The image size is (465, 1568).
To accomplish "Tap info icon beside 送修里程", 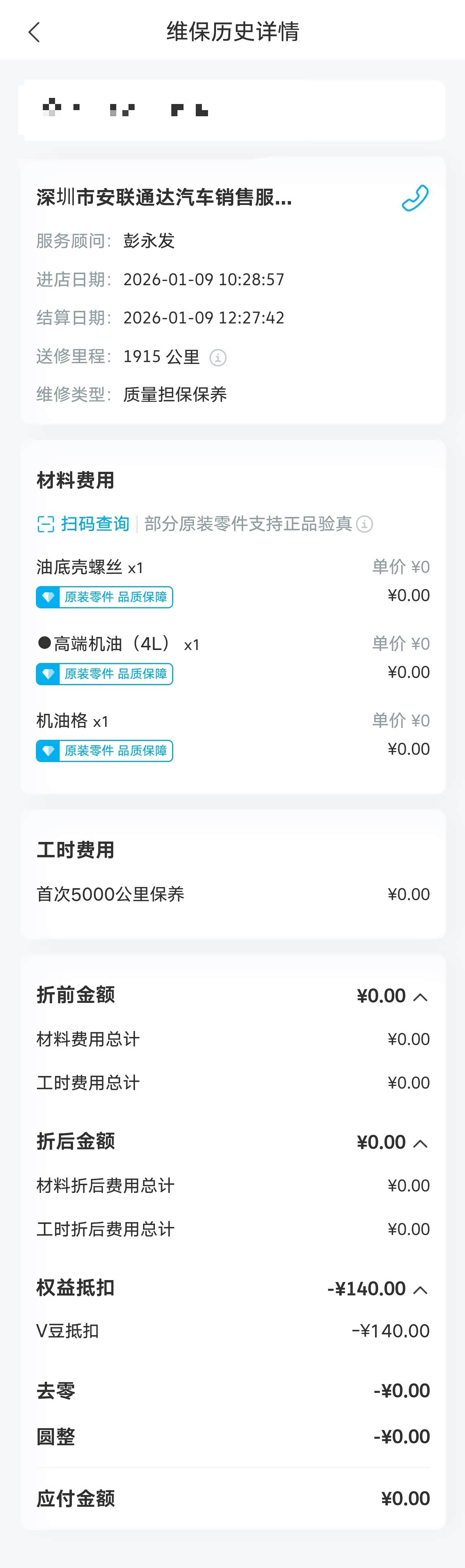I will [x=218, y=357].
